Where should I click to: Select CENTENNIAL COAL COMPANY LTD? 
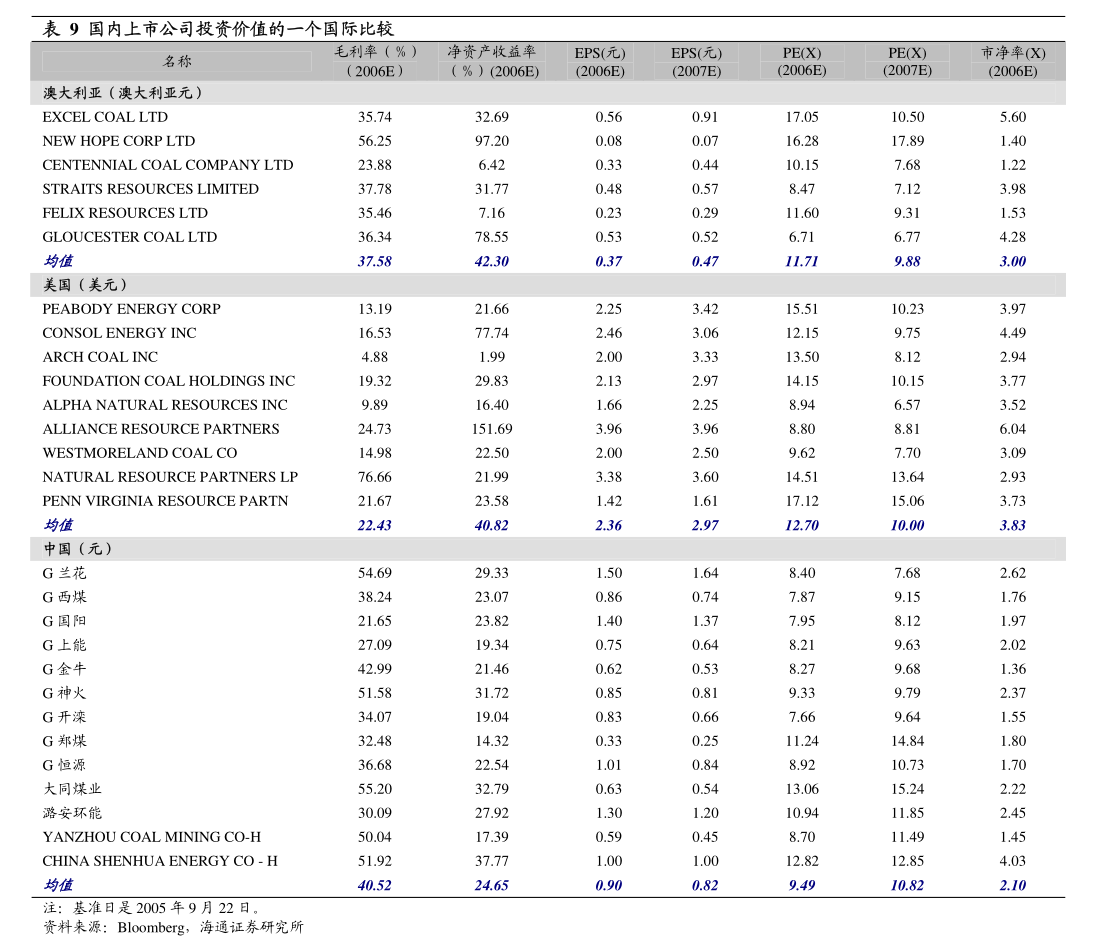click(x=168, y=165)
